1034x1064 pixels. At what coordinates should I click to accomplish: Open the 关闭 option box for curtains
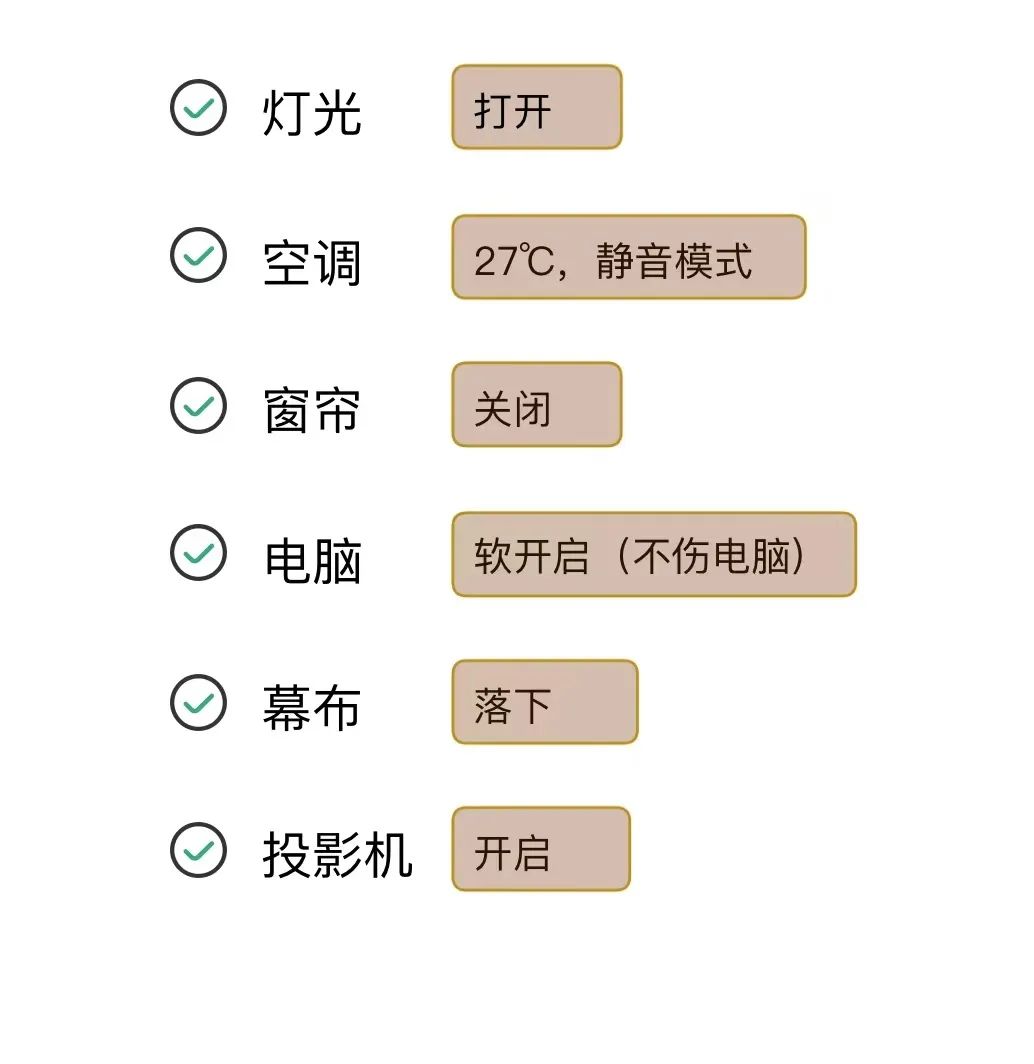[x=536, y=405]
